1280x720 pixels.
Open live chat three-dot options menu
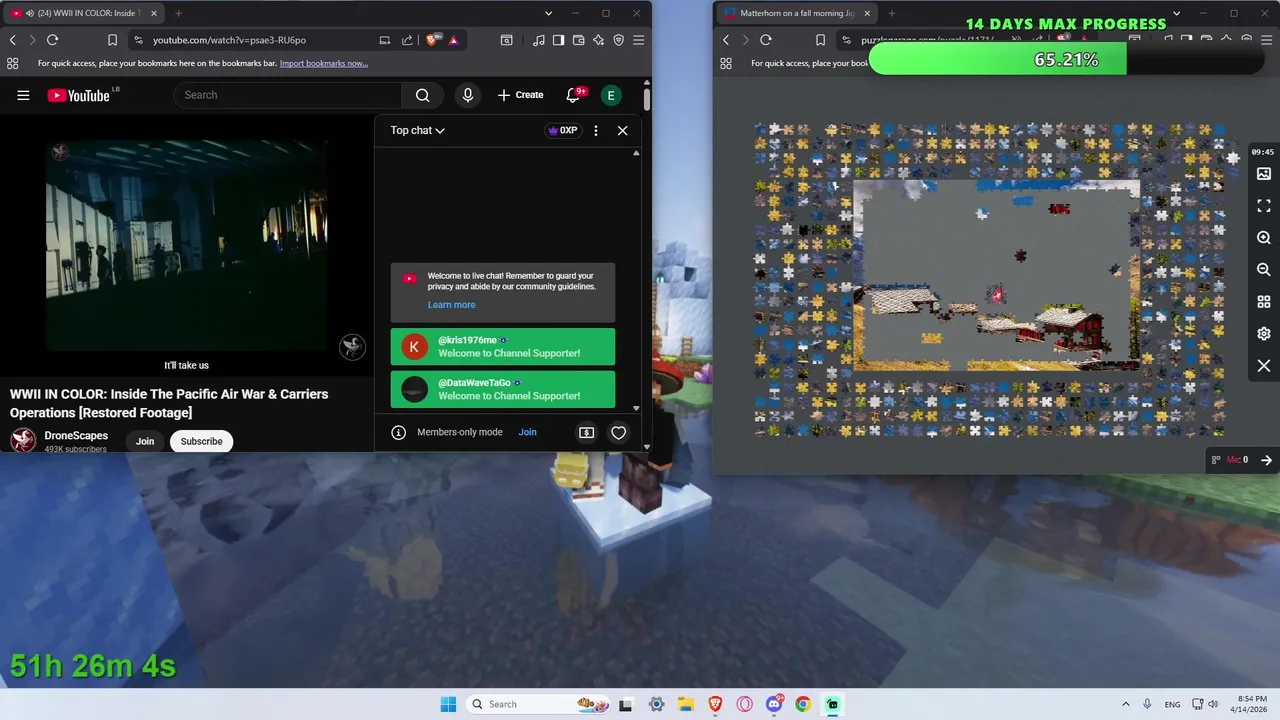(596, 130)
